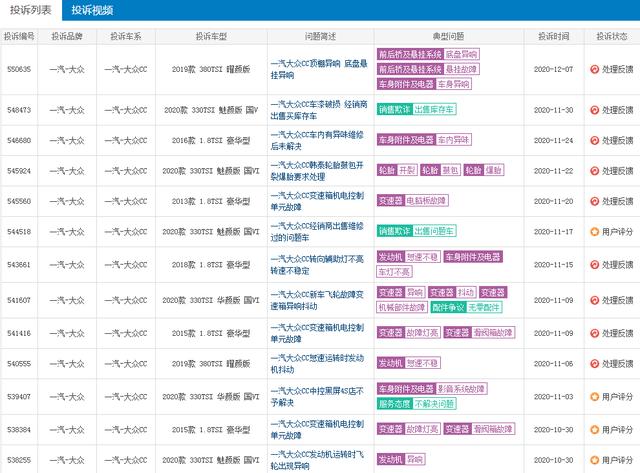
Task: Open complaint about 发动机运转时飞轮异响
Action: (x=317, y=460)
